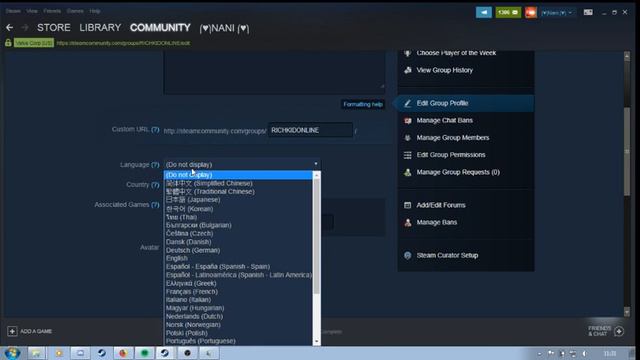Open the Windows Start button

tap(12, 353)
